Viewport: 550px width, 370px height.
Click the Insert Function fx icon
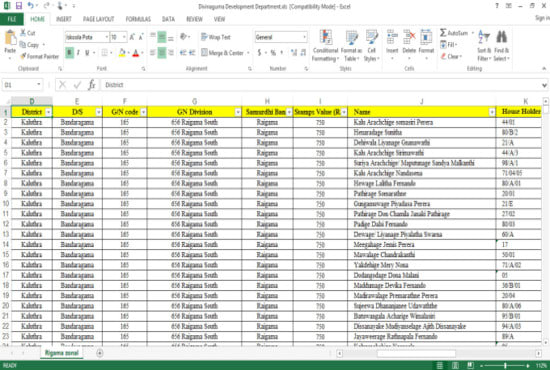(x=92, y=85)
